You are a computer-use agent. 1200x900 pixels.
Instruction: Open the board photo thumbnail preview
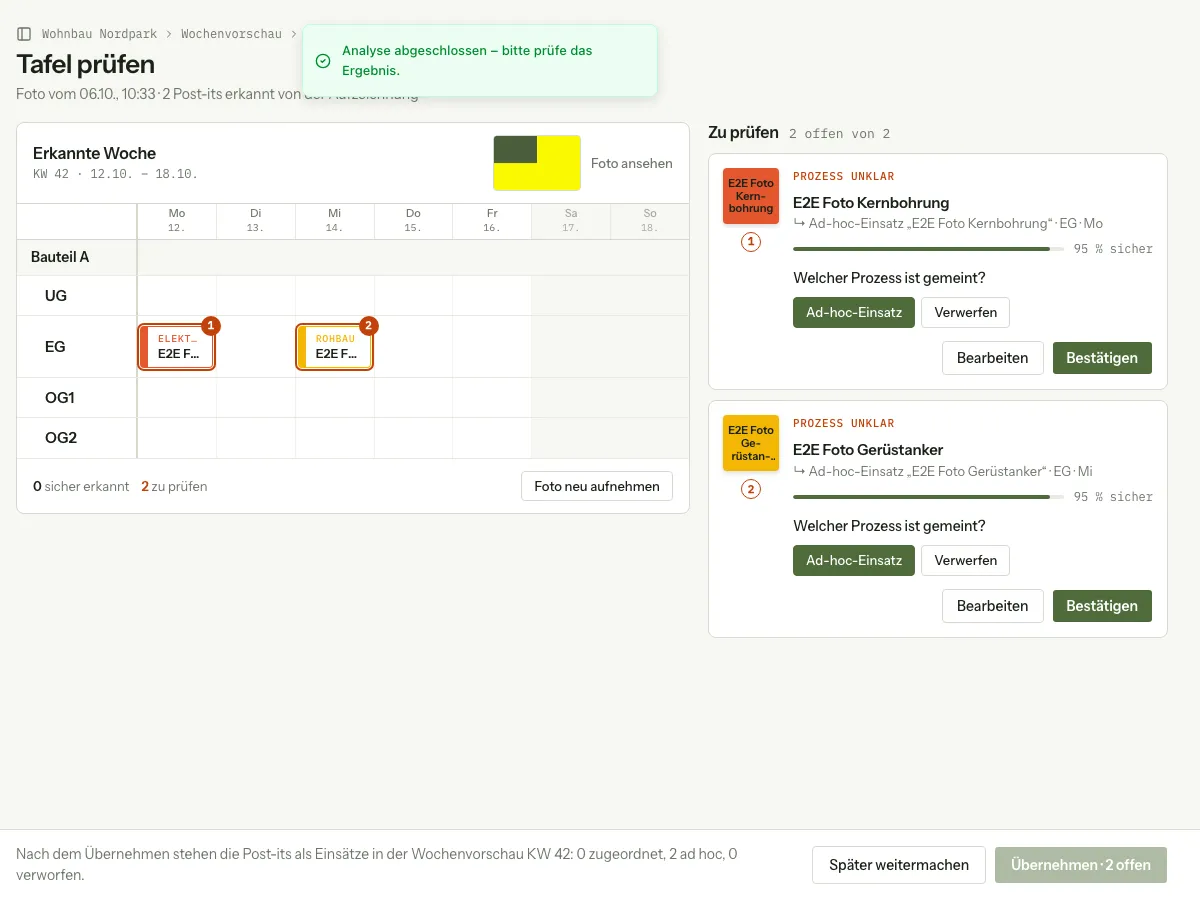tap(537, 163)
